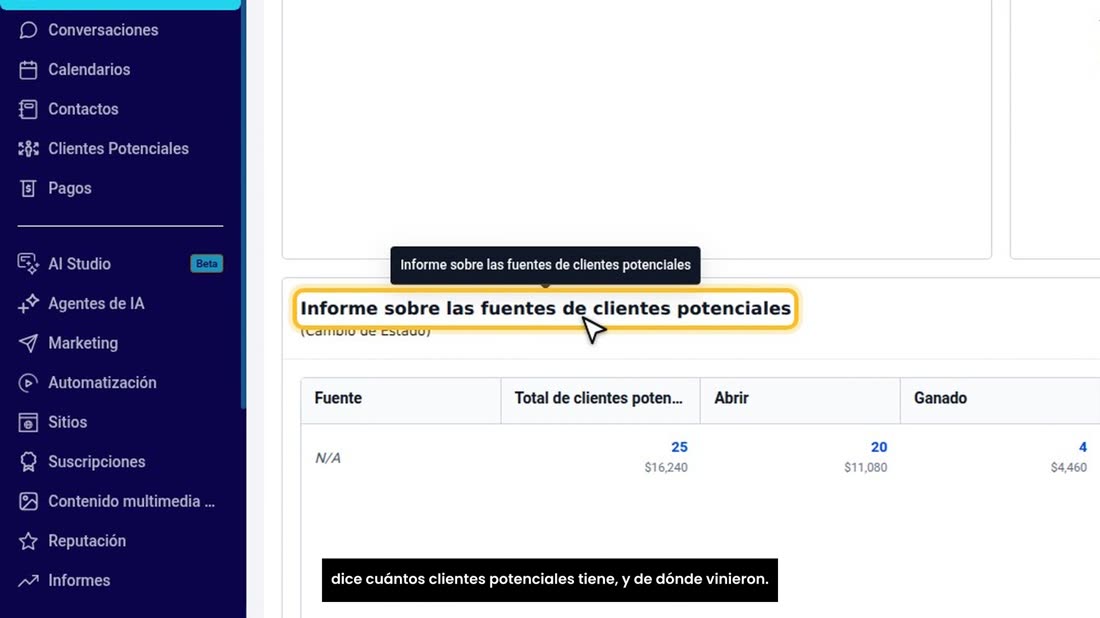Click the Contenido multimedia image icon

[x=28, y=502]
